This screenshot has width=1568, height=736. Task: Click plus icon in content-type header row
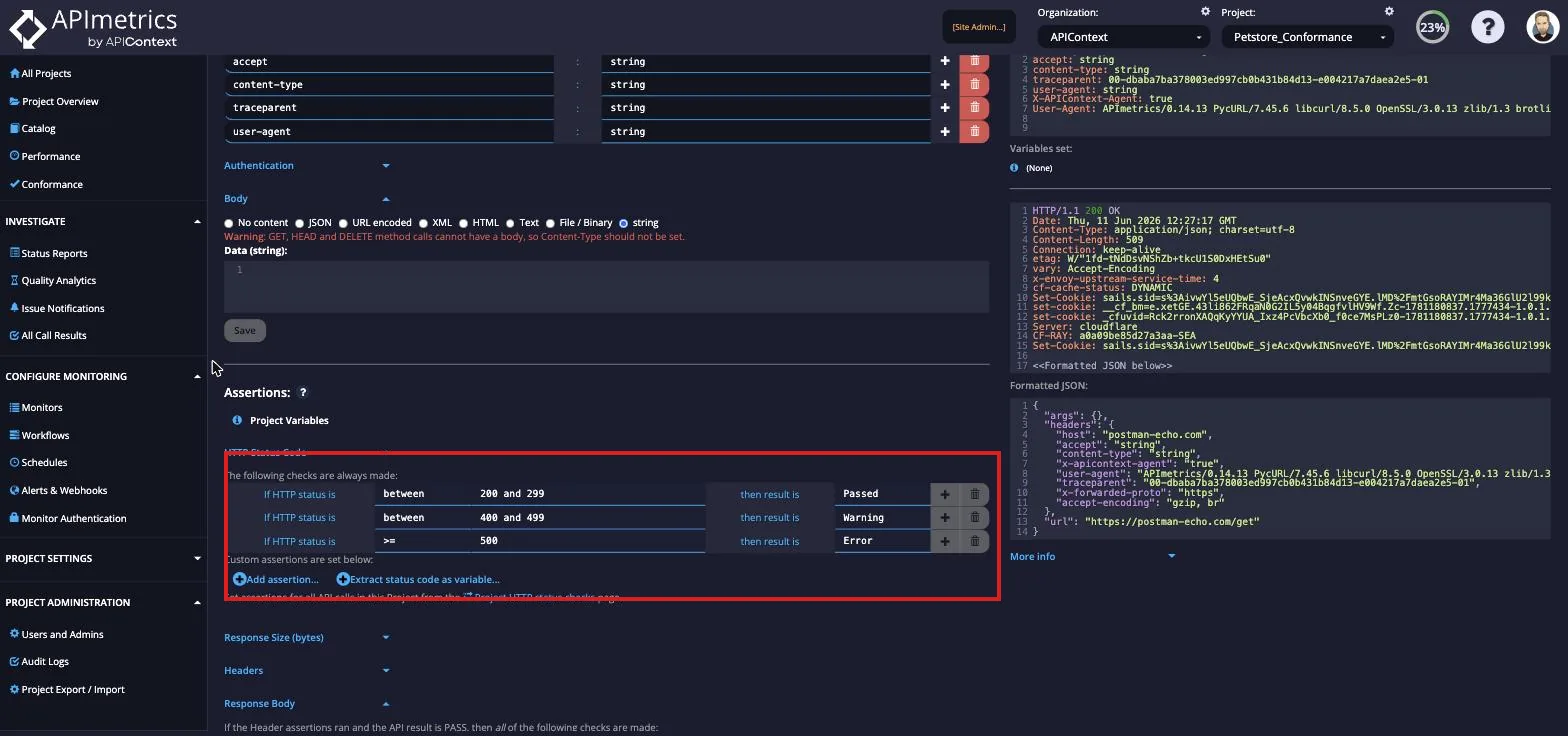tap(945, 85)
